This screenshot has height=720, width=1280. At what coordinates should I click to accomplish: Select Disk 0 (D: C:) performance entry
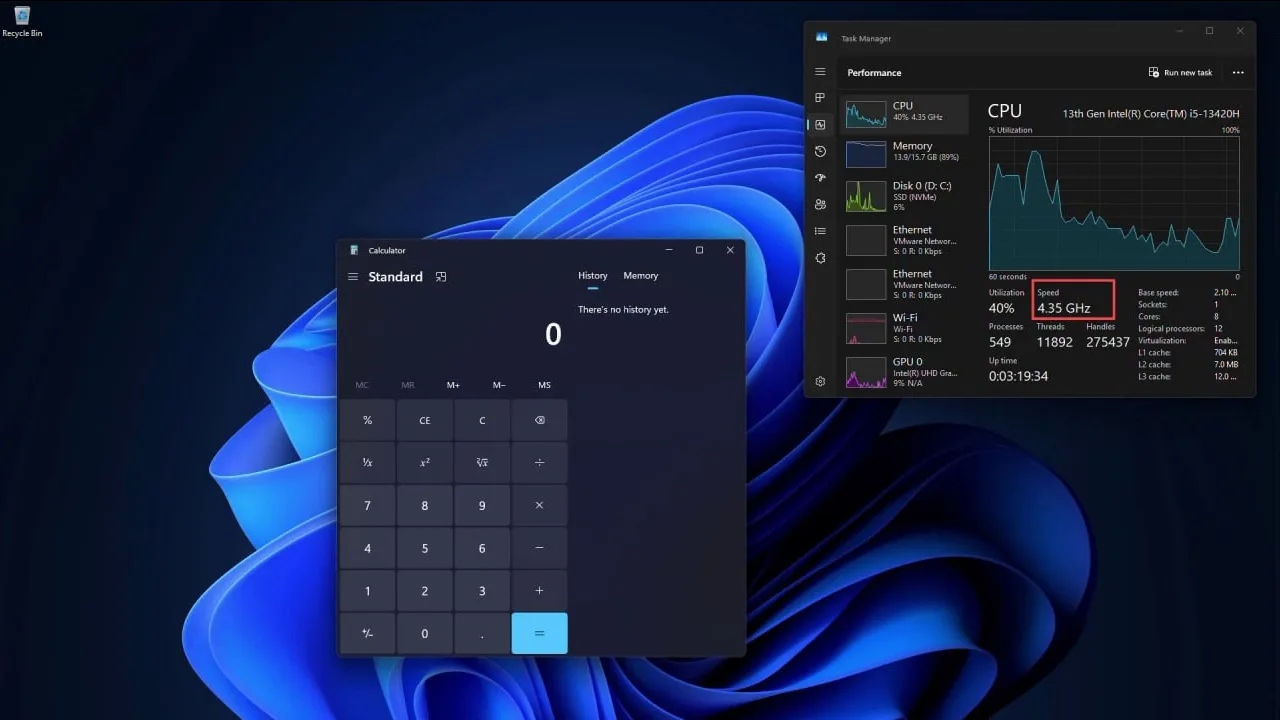[905, 196]
